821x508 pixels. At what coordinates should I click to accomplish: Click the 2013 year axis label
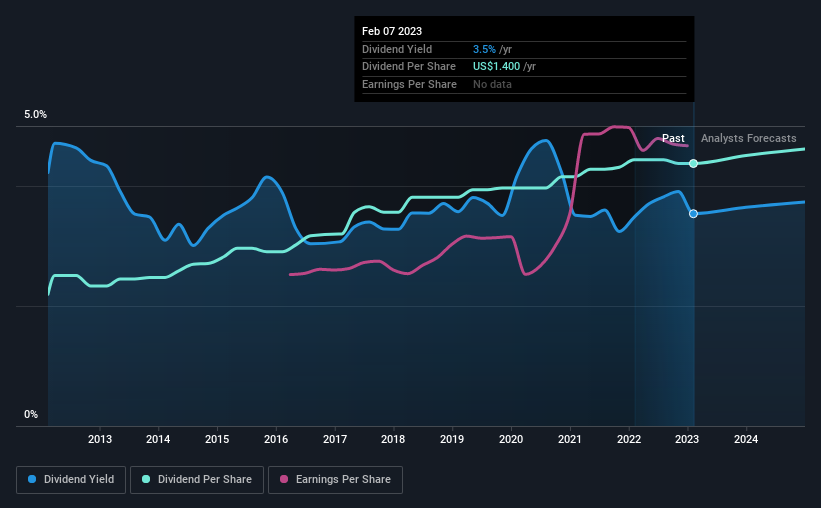coord(99,439)
